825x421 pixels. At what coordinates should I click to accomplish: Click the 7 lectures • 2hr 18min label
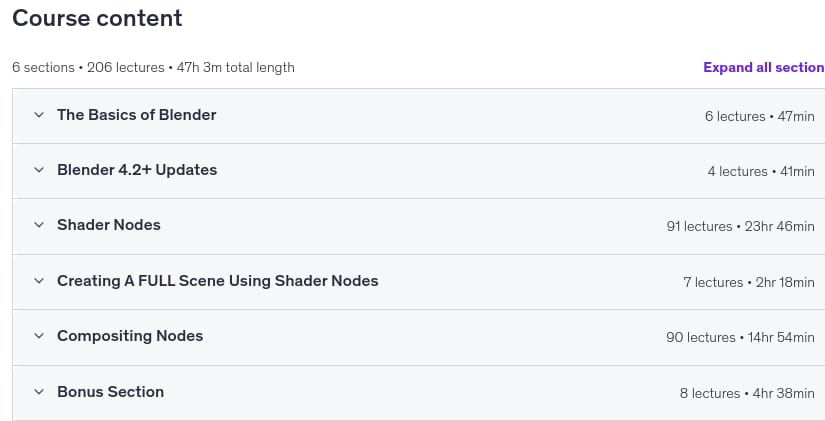(749, 283)
